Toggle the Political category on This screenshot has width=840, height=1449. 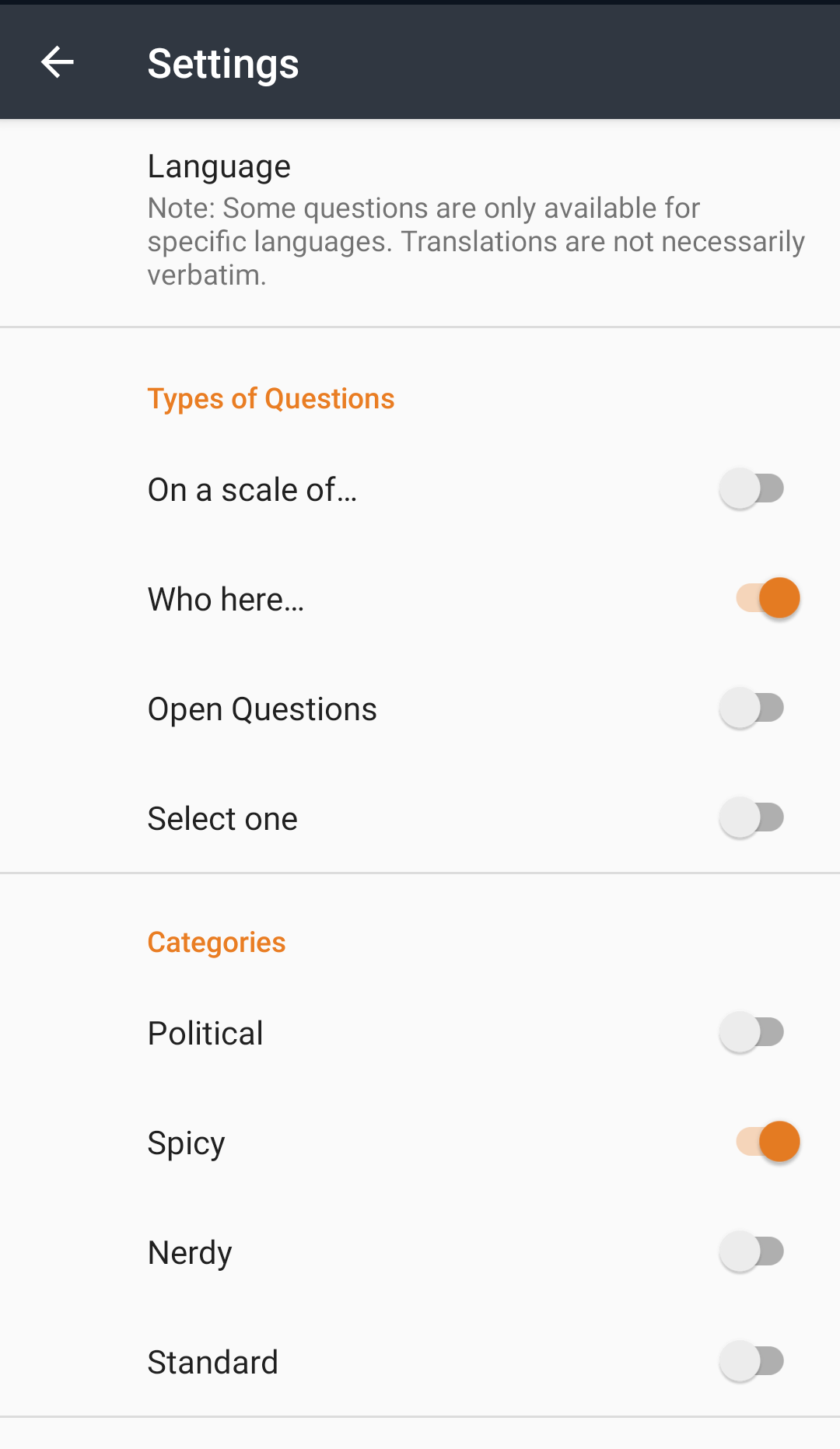tap(751, 1033)
